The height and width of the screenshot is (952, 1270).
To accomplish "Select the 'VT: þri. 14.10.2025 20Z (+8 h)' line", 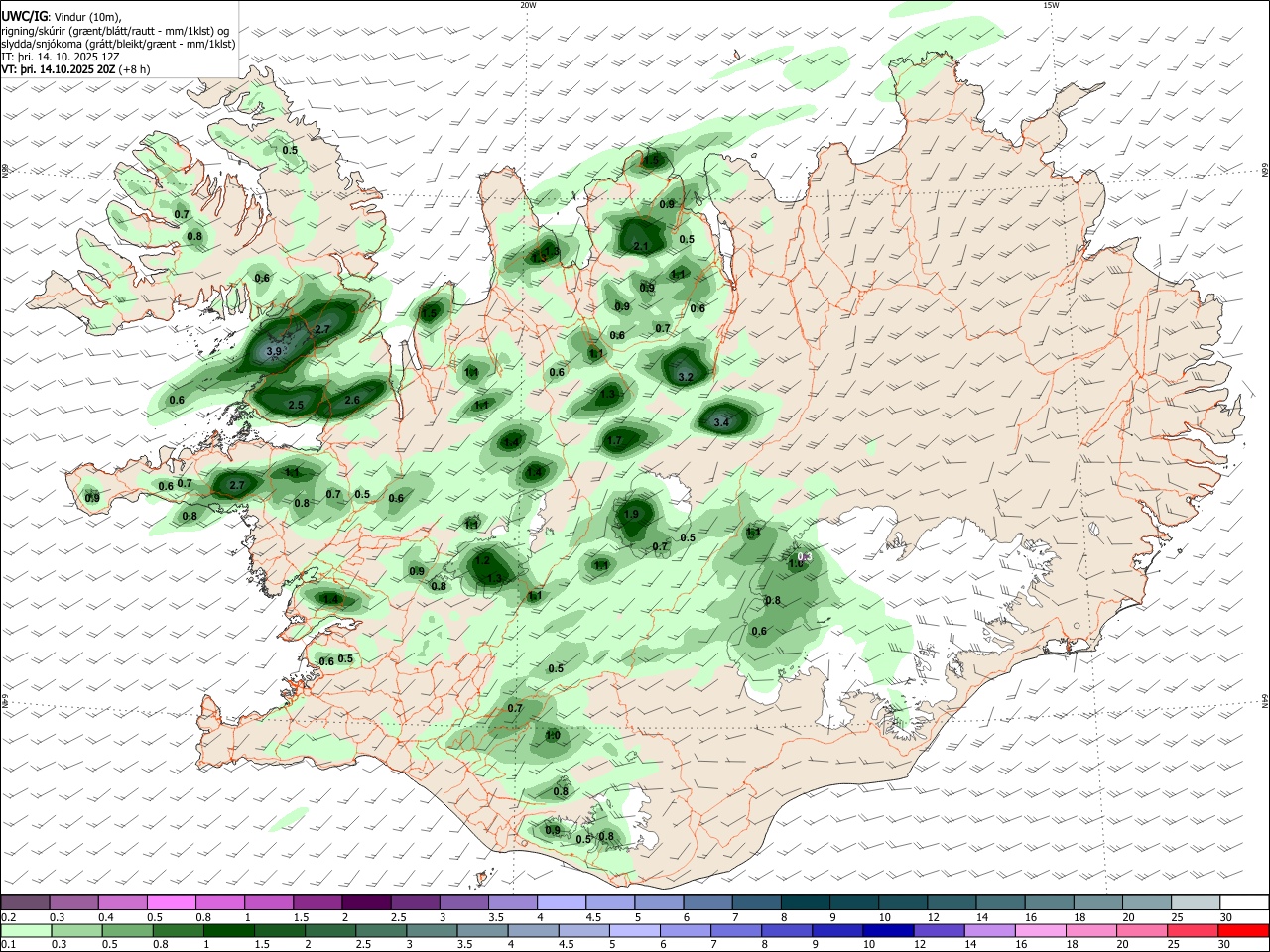I will coord(75,69).
